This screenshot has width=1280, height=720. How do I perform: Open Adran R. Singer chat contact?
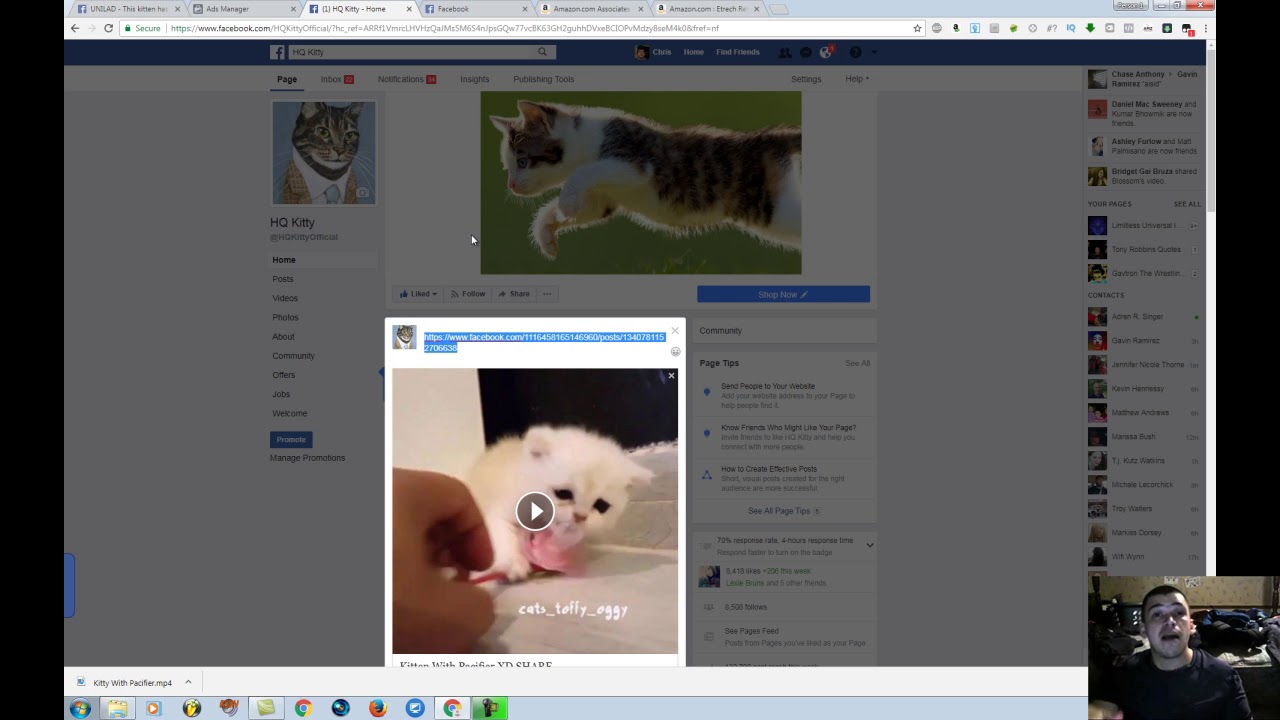coord(1137,317)
